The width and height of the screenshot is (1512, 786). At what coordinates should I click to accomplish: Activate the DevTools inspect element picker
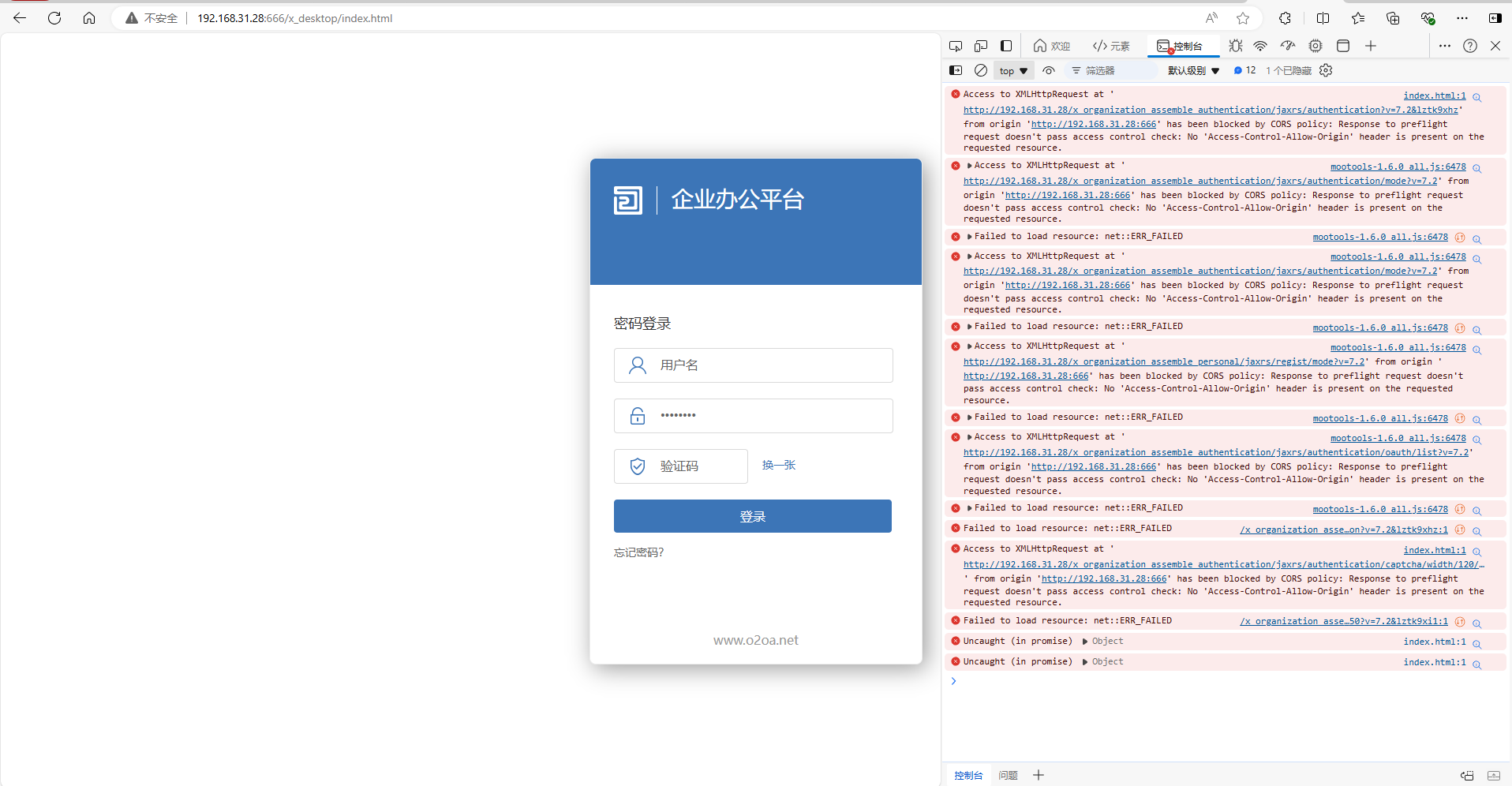pyautogui.click(x=956, y=46)
